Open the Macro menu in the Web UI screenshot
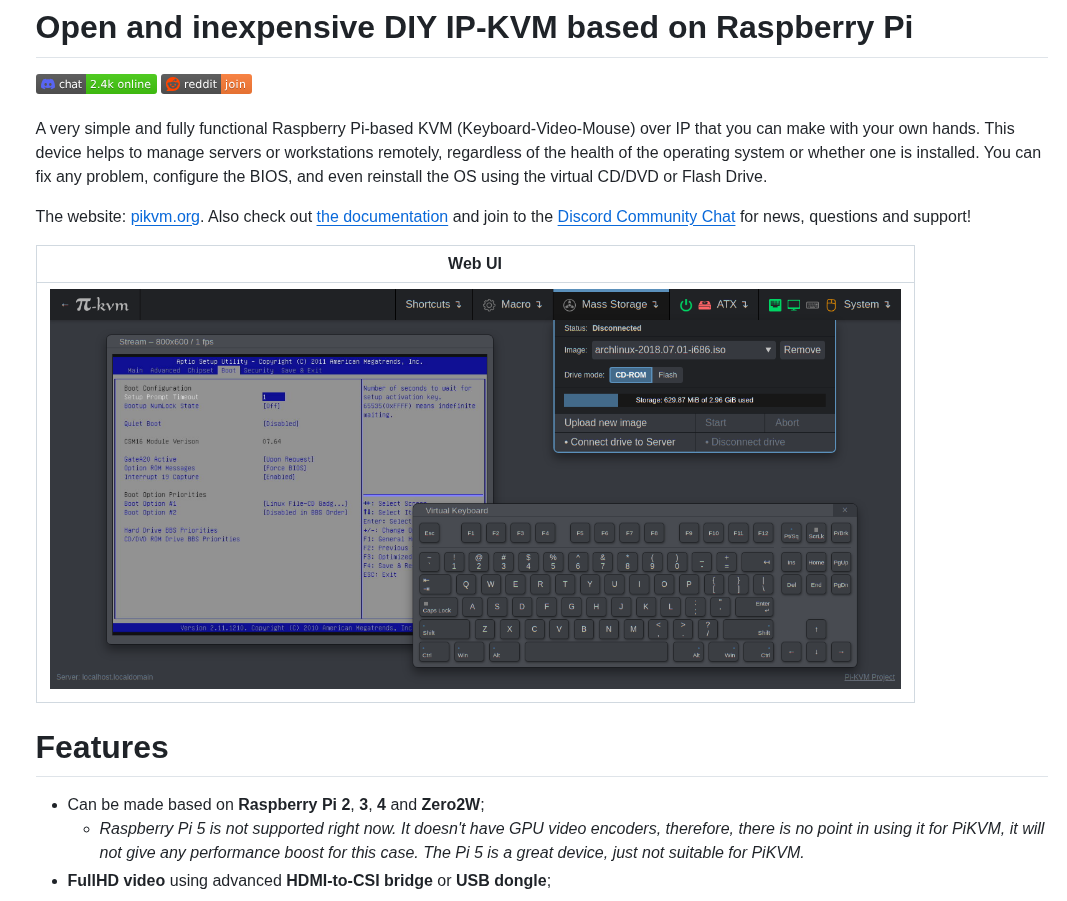Viewport: 1067px width, 901px height. click(513, 304)
